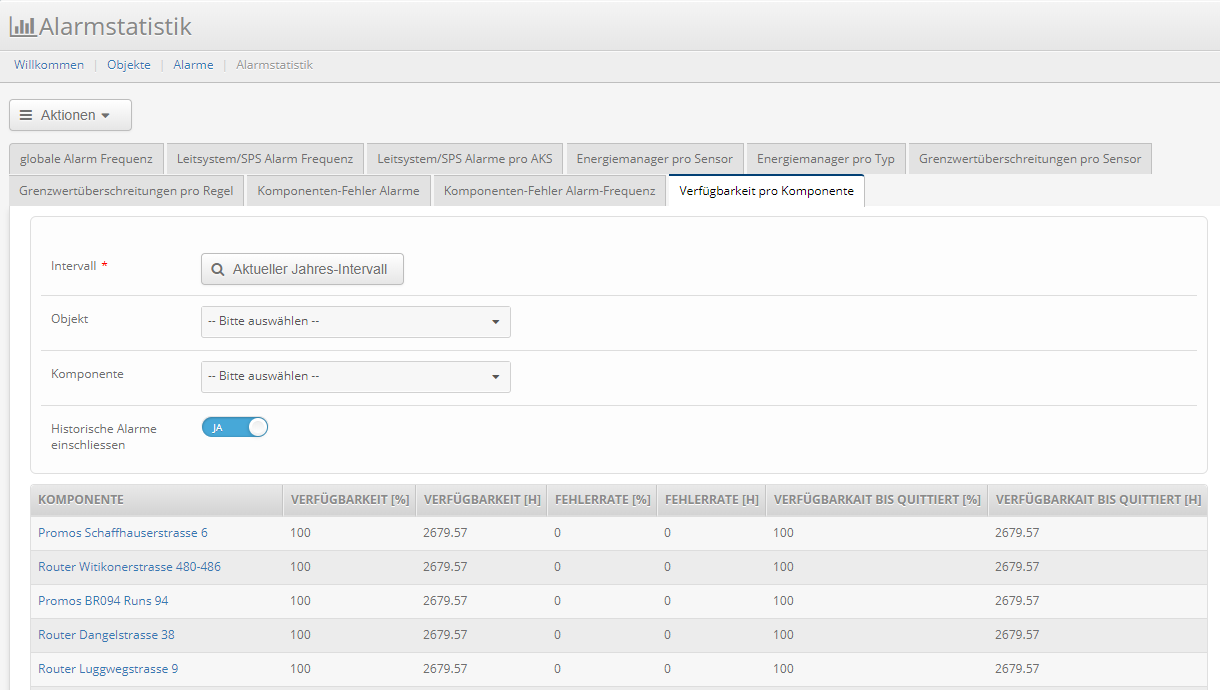This screenshot has height=690, width=1220.
Task: Navigate to Objekte breadcrumb link
Action: click(129, 65)
